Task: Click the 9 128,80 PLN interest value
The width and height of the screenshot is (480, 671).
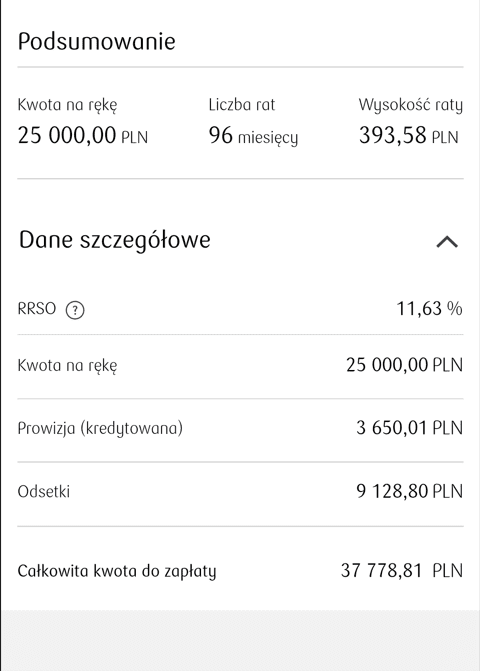Action: 409,491
